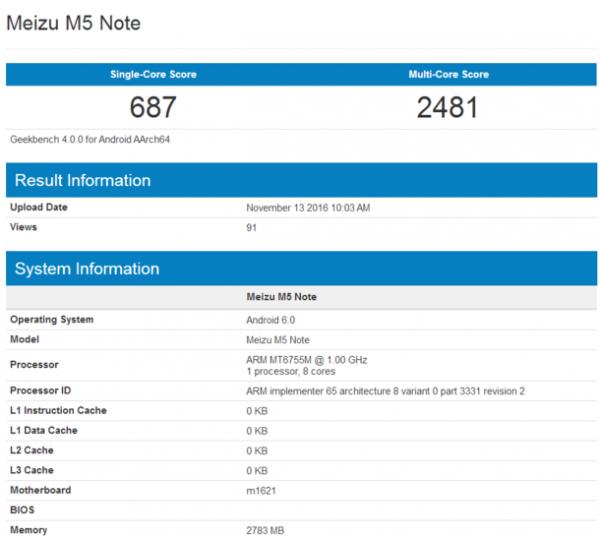The height and width of the screenshot is (538, 600).
Task: Click the L3 Cache '0 KB' value
Action: (x=257, y=471)
